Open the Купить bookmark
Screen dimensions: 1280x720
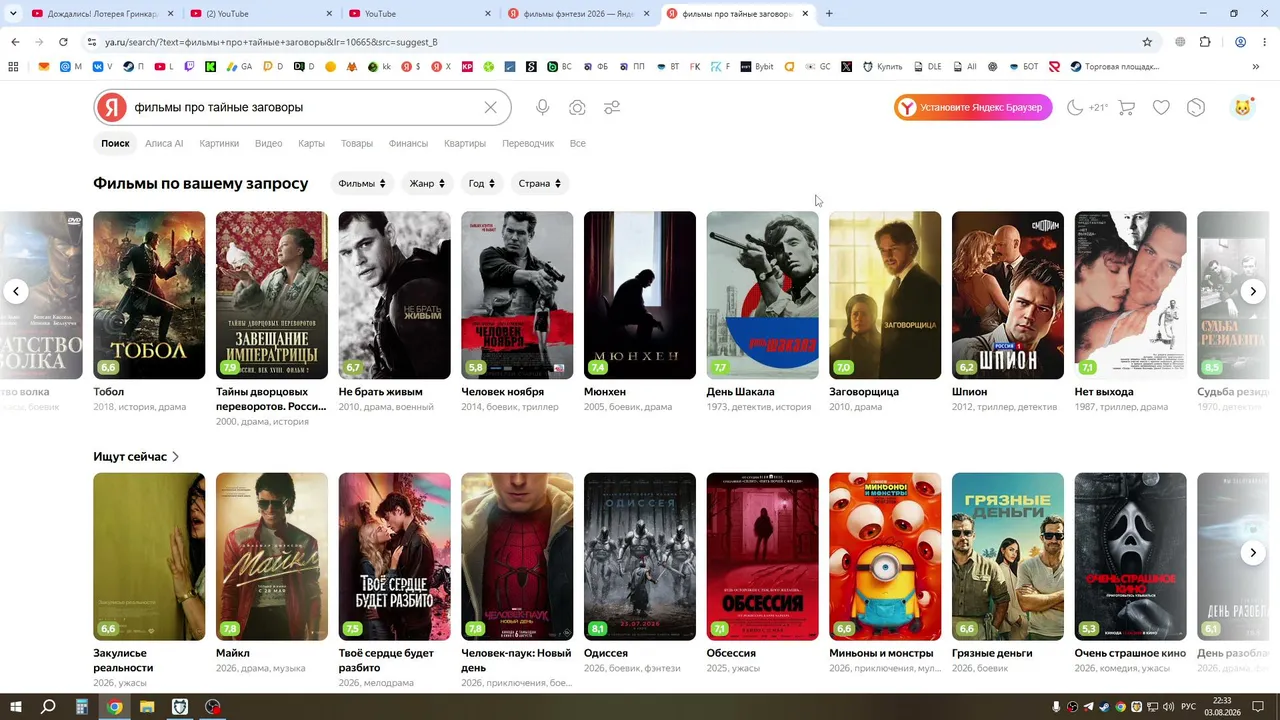click(x=881, y=67)
